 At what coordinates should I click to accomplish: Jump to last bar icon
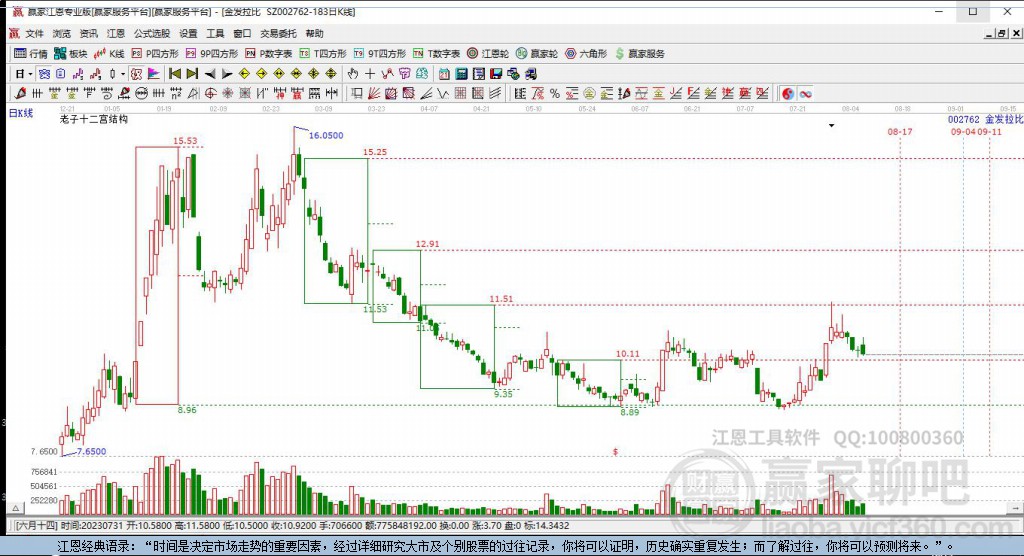[192, 74]
